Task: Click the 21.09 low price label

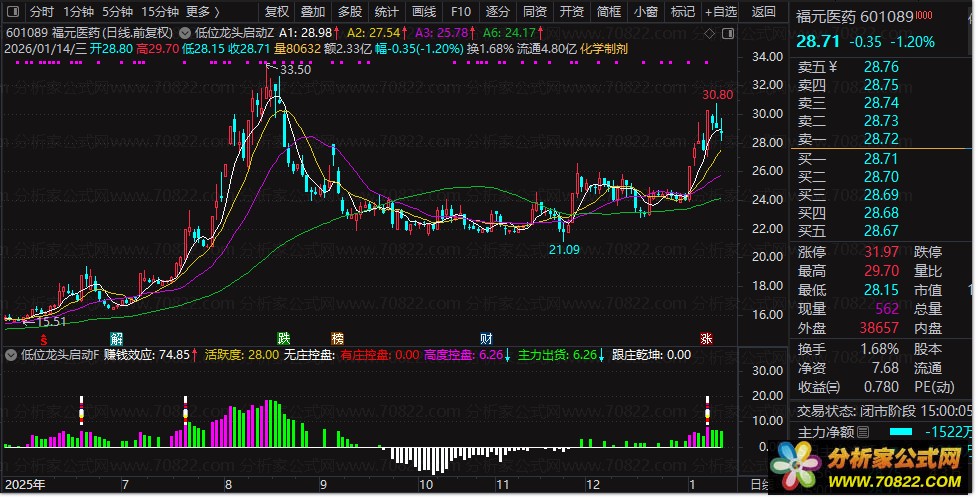Action: click(x=564, y=250)
